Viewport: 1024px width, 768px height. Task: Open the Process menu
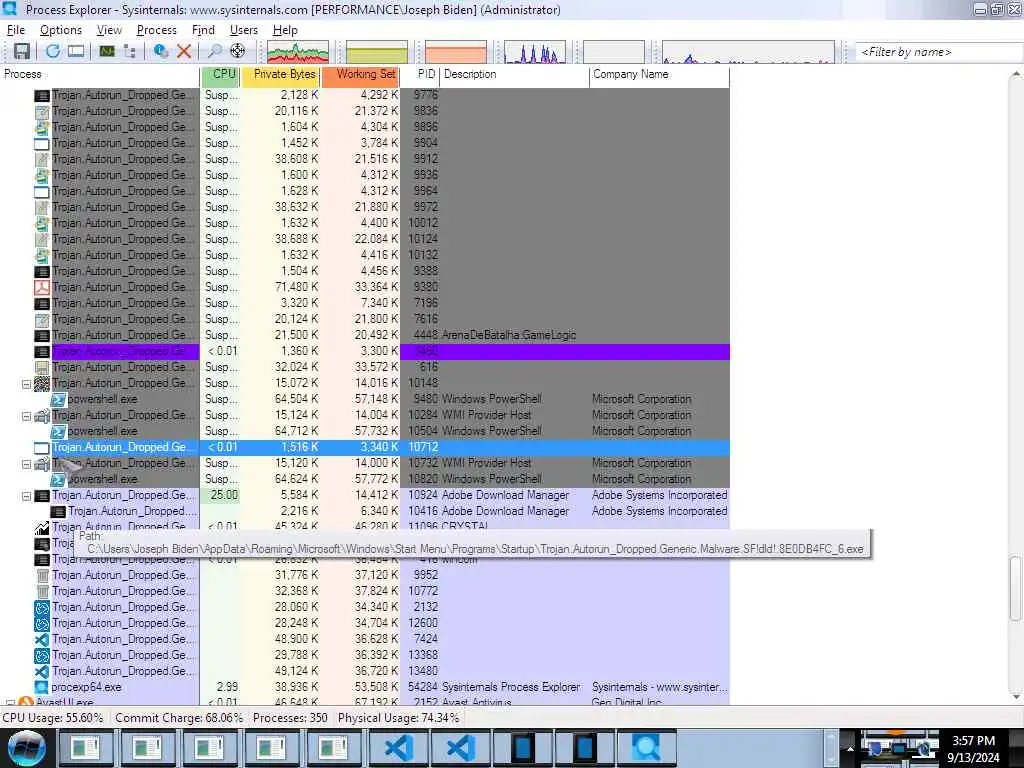(157, 30)
